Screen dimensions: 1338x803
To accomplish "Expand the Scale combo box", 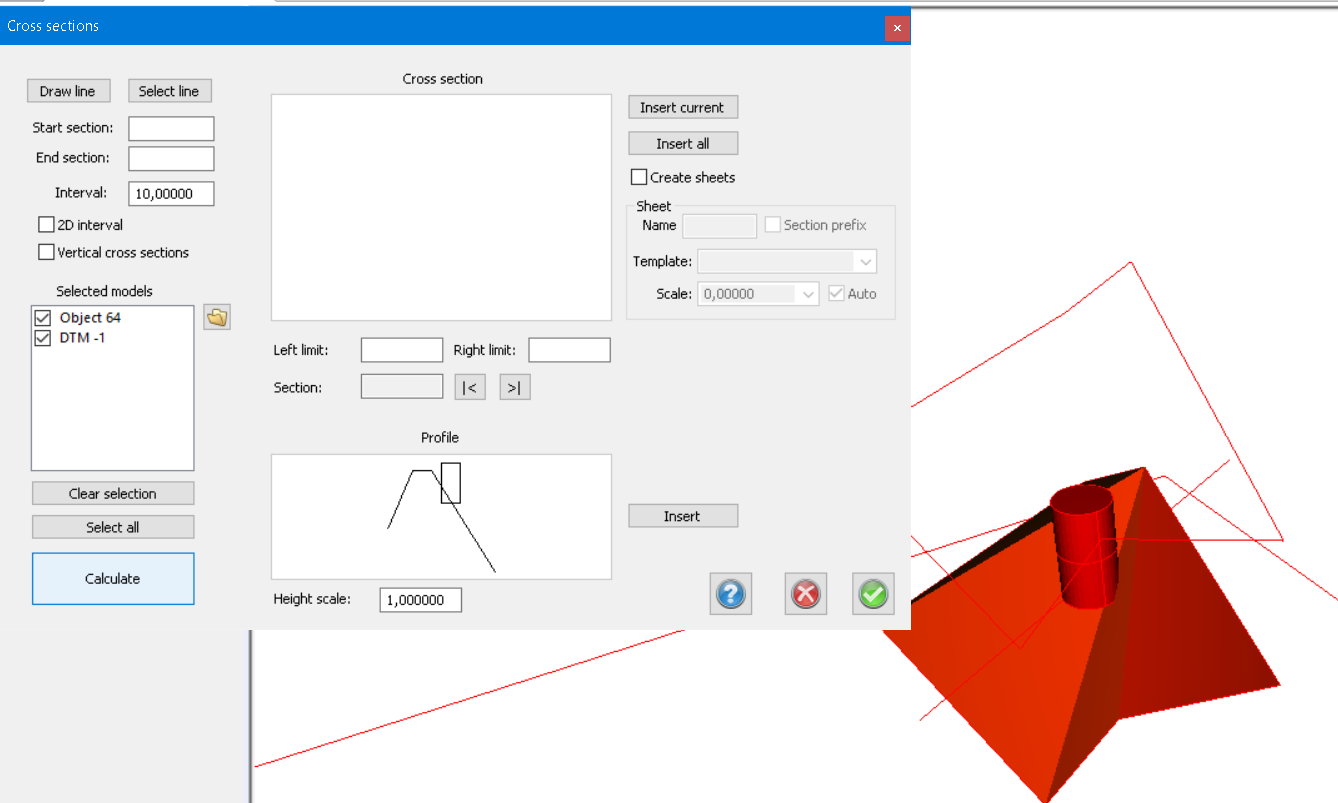I will coord(806,294).
